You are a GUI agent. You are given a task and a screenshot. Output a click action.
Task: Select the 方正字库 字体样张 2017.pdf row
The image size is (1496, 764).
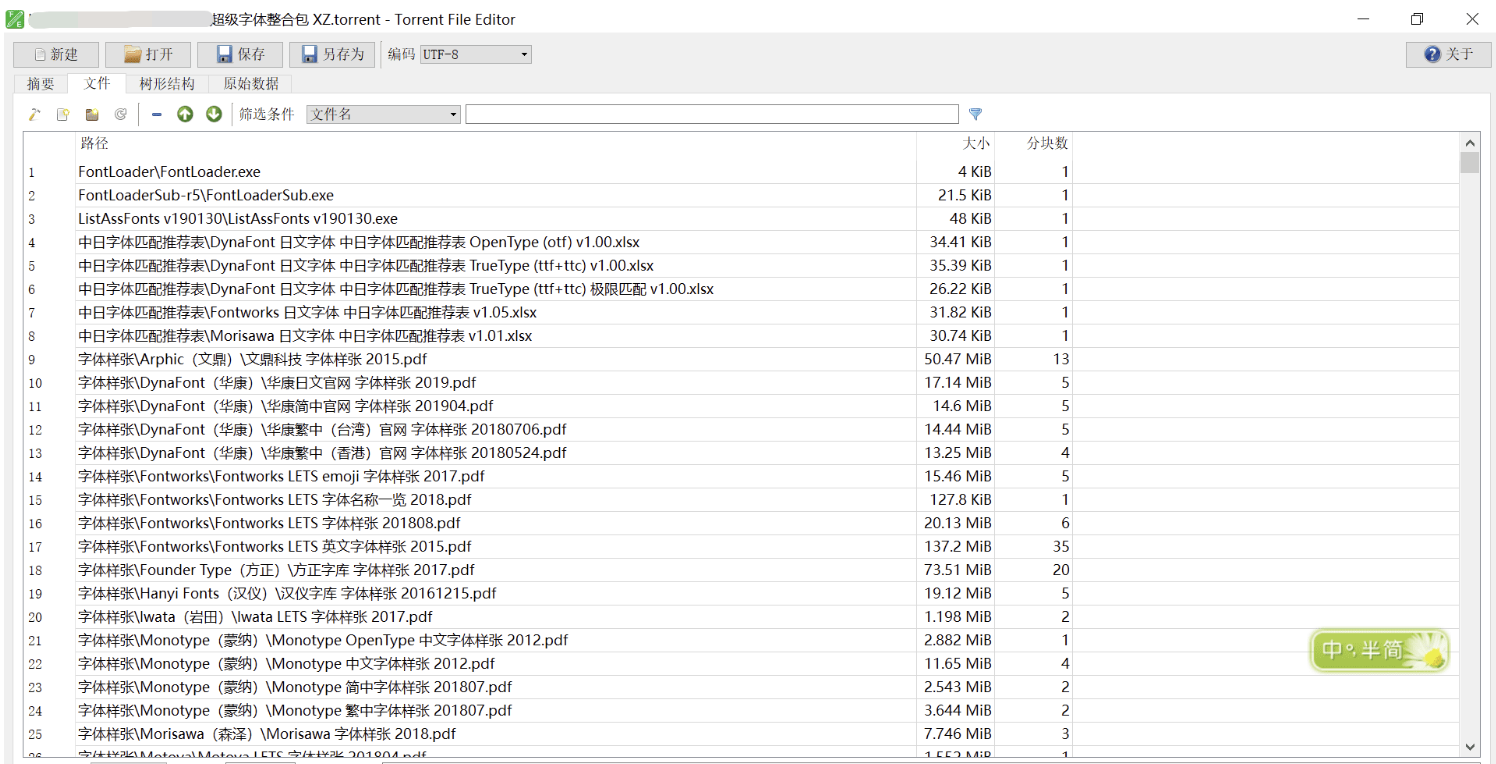(742, 570)
